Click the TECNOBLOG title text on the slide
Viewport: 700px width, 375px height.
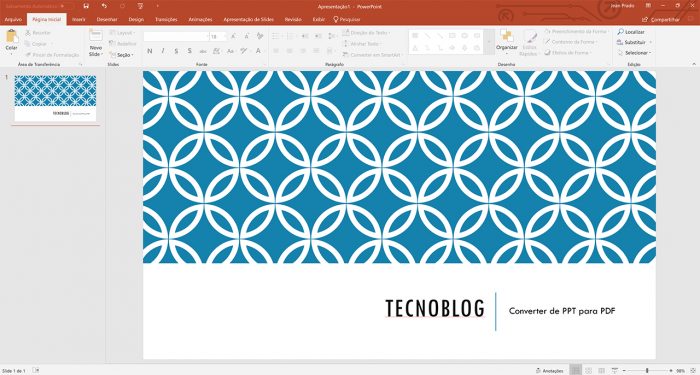point(435,308)
